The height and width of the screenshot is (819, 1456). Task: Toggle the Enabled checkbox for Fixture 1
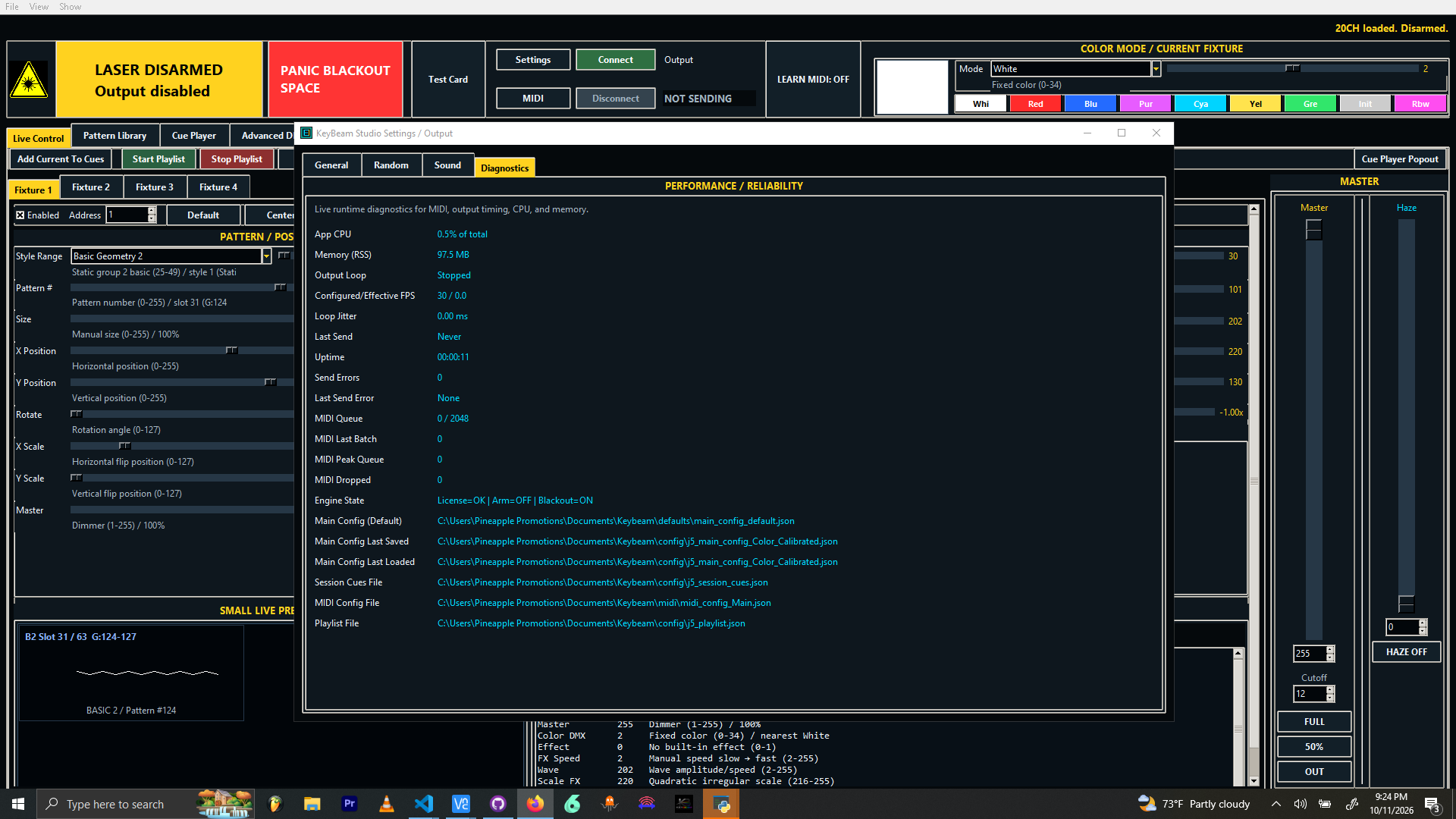point(20,215)
